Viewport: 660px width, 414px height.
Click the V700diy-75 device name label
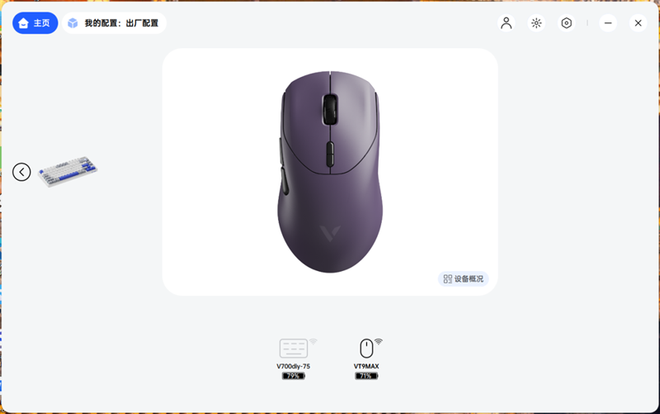click(x=293, y=366)
